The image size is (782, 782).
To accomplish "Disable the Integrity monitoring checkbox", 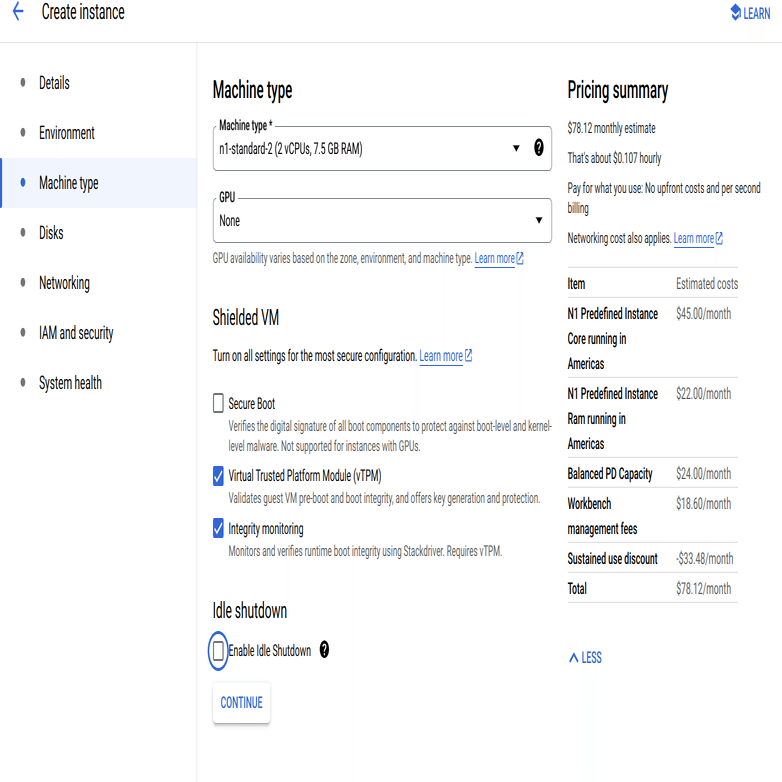I will 219,528.
